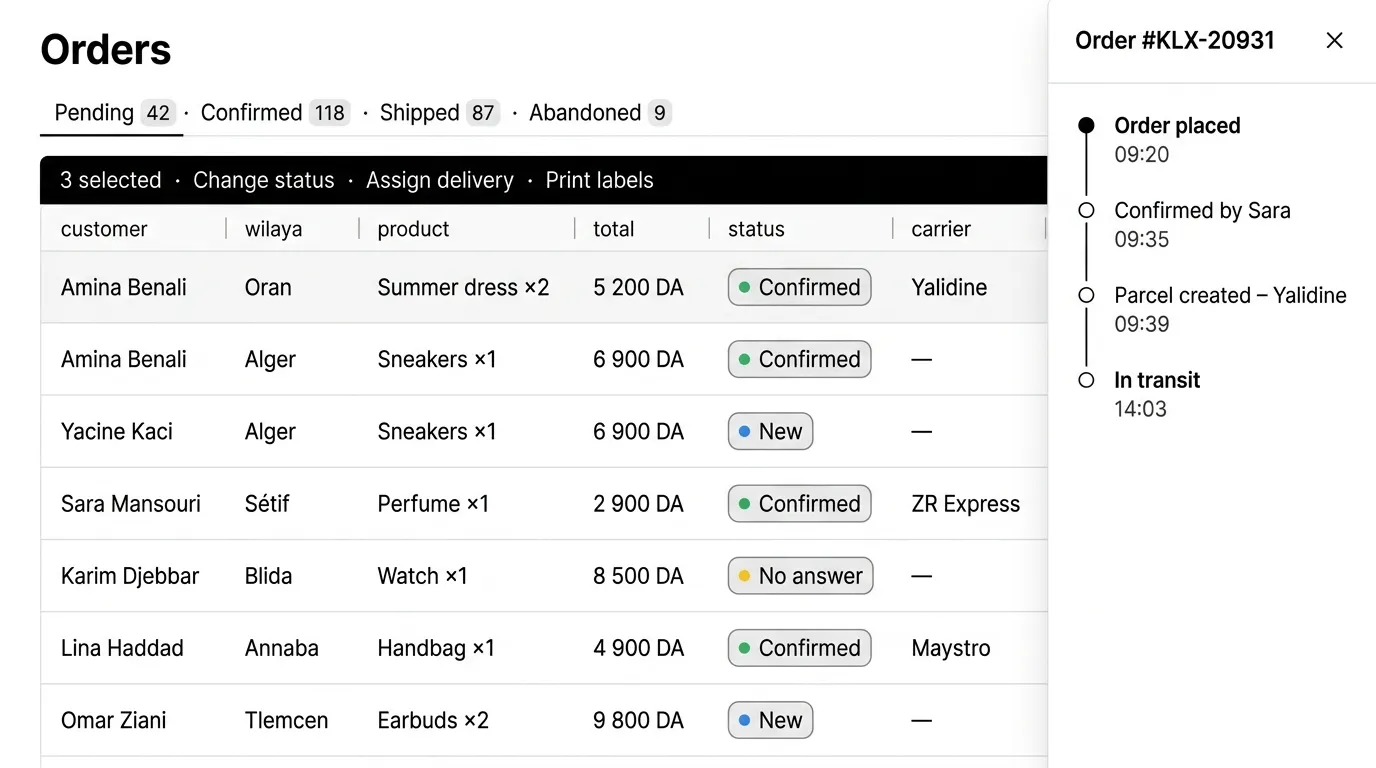Click the customer name Yacine Kaci
The width and height of the screenshot is (1376, 768).
pos(117,432)
